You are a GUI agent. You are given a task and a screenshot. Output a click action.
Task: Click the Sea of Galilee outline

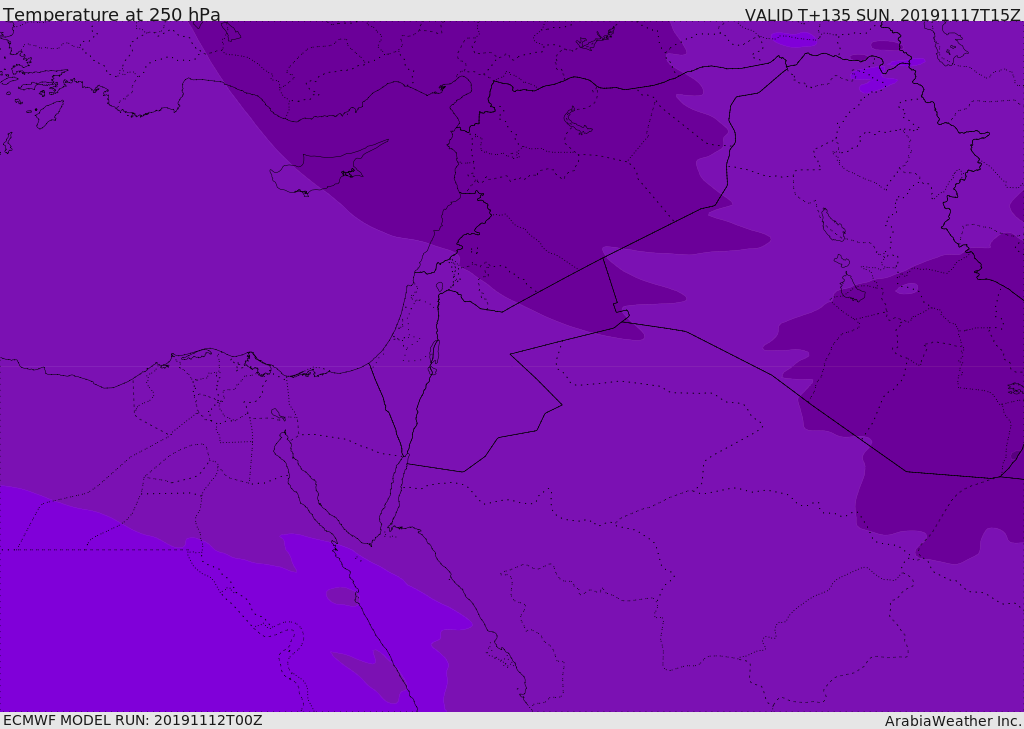[440, 288]
